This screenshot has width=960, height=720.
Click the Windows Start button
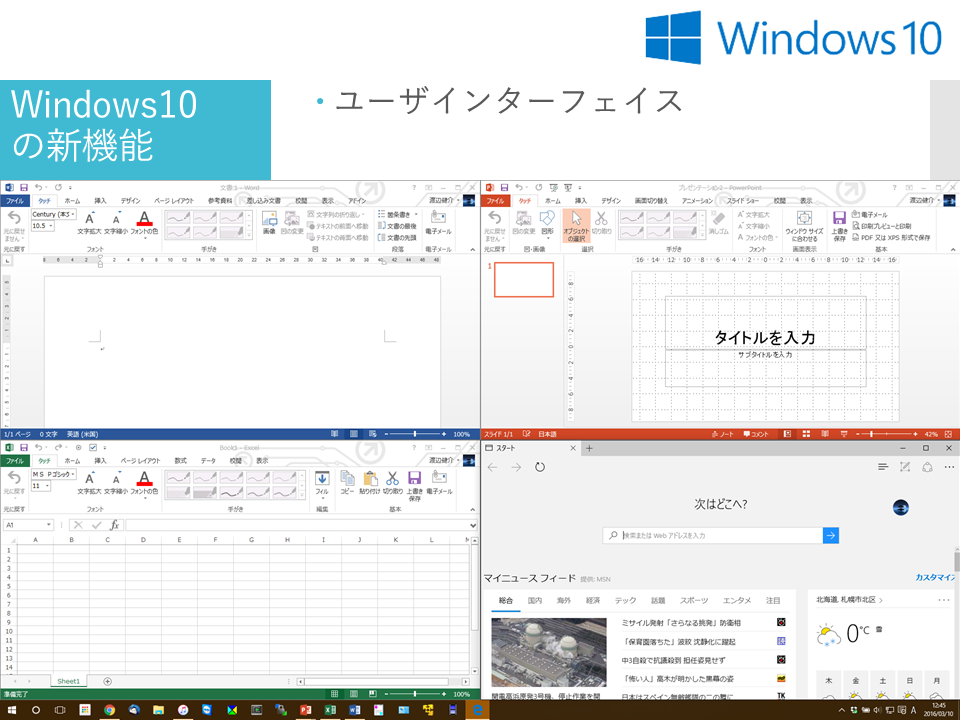[x=11, y=710]
